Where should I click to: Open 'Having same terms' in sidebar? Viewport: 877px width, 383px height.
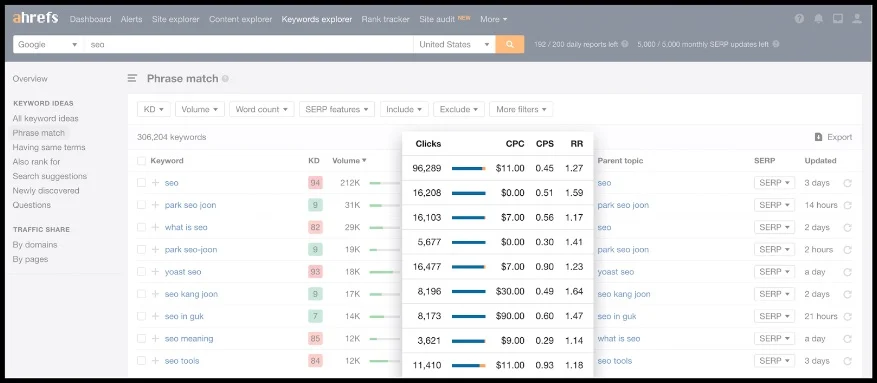tap(49, 147)
